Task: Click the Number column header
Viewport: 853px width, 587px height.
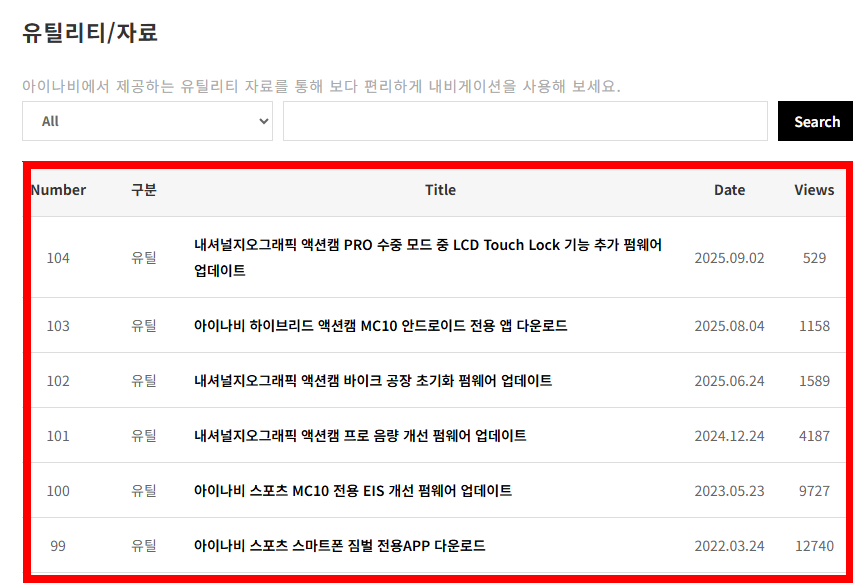Action: (x=57, y=189)
